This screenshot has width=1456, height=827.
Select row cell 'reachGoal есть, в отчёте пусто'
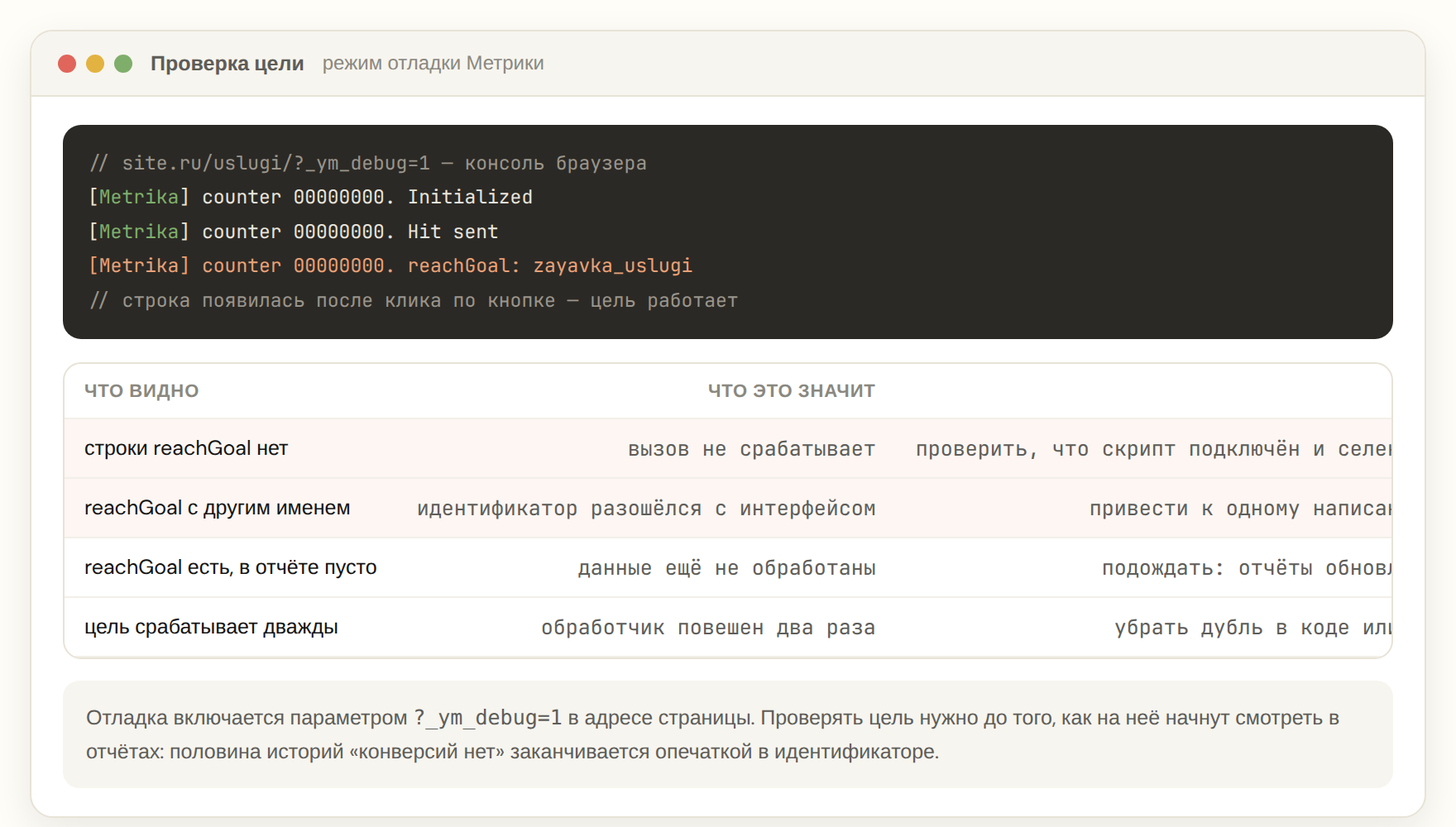point(231,567)
